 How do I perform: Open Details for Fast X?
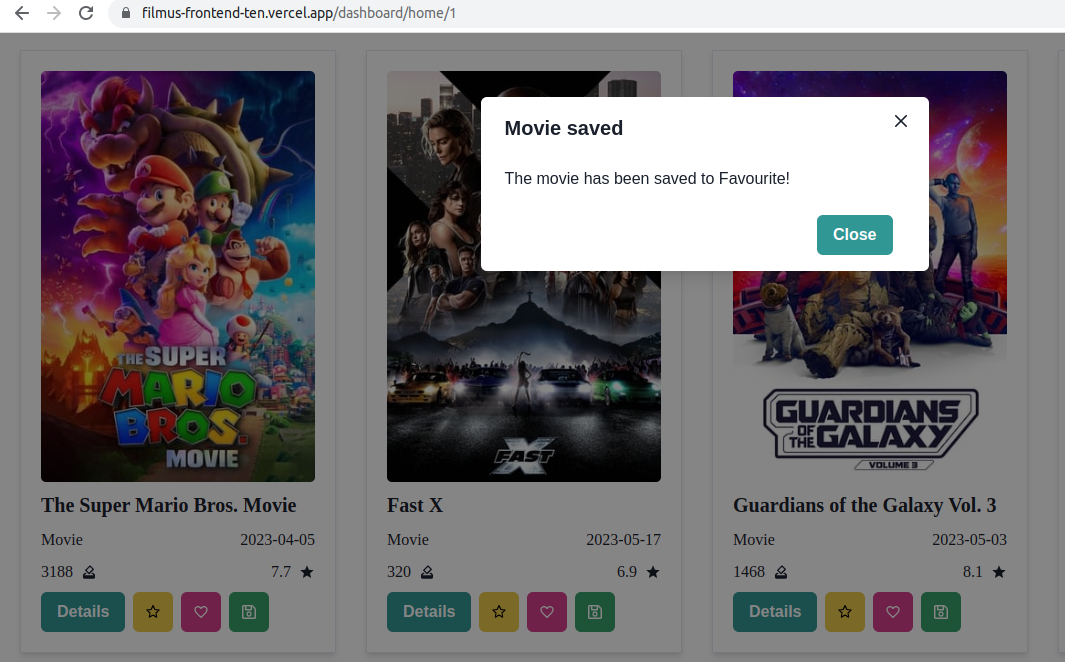pyautogui.click(x=429, y=612)
